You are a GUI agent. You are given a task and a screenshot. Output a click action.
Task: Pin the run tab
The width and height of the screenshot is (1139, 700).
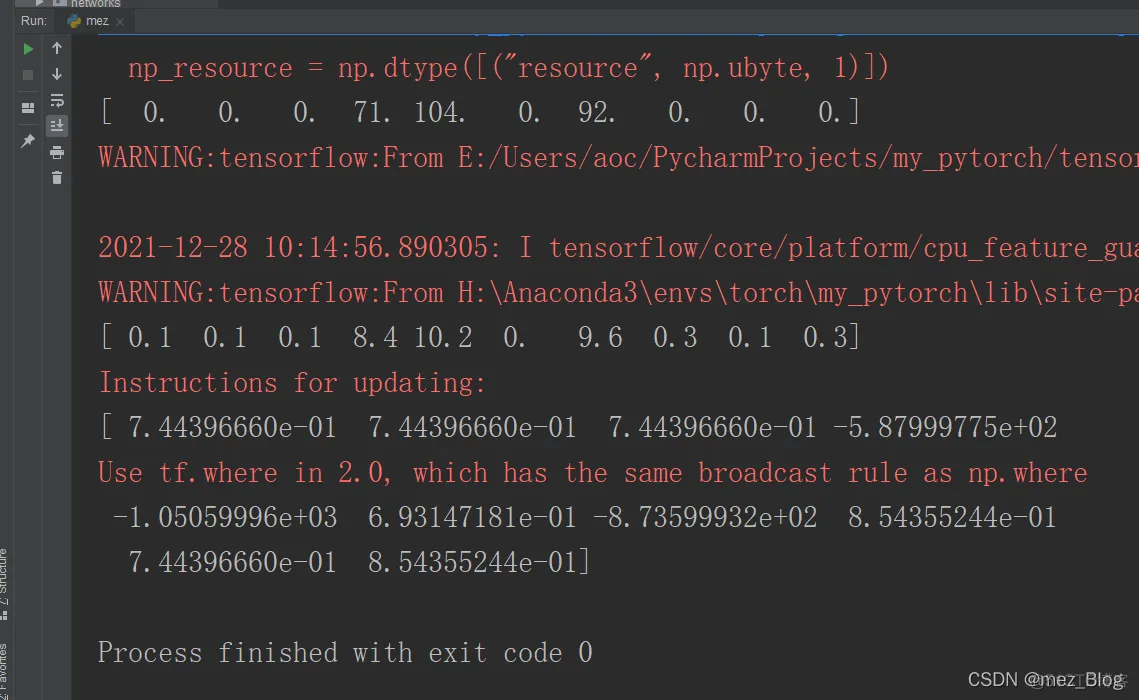point(28,140)
